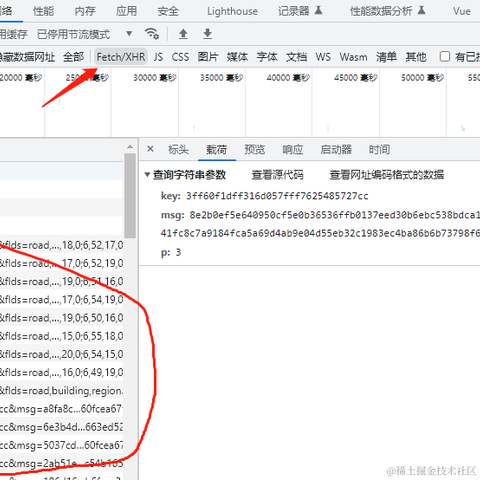This screenshot has height=480, width=480.
Task: Click the key parameter value 3ff60f1dff...
Action: pyautogui.click(x=277, y=196)
